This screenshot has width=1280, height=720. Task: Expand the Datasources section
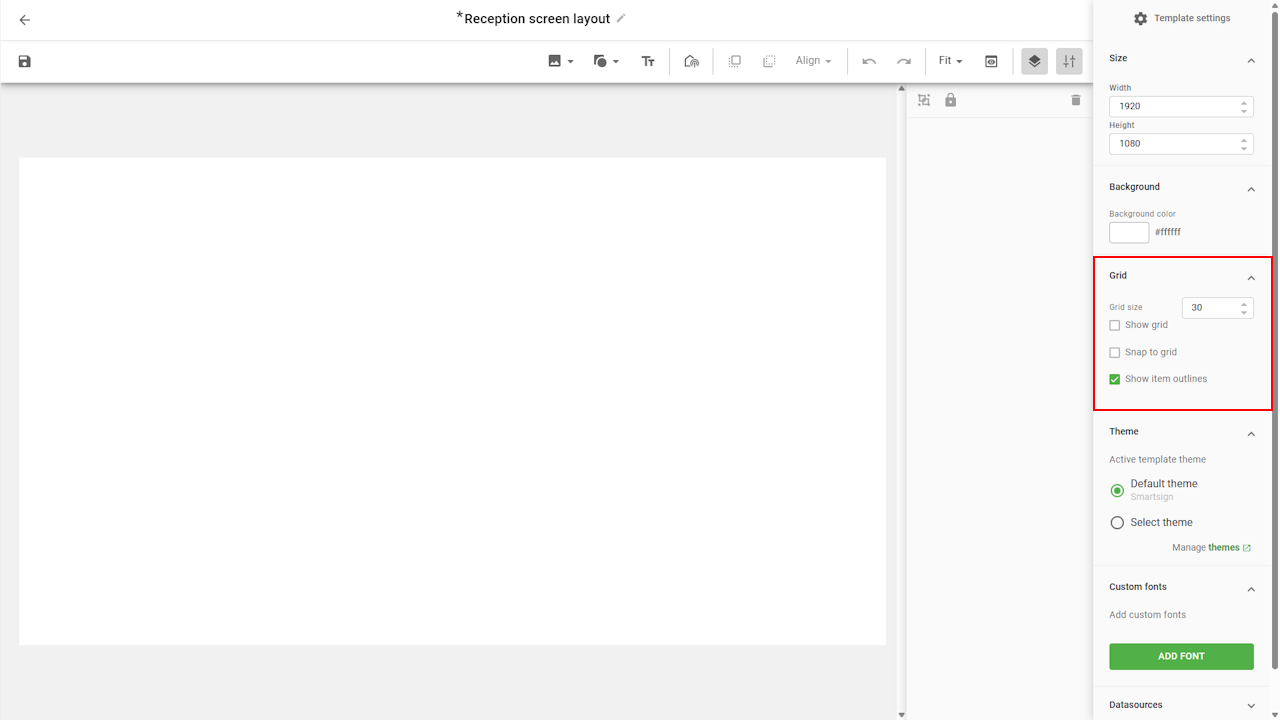[x=1251, y=705]
